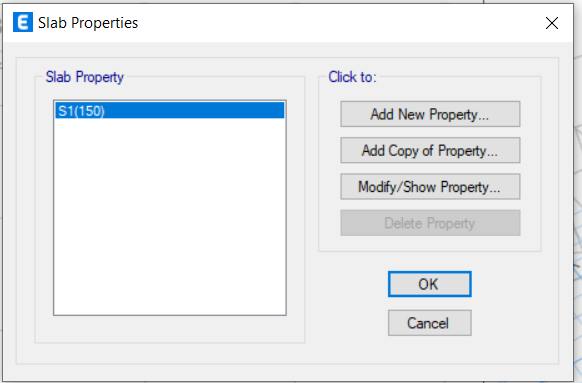Click the Slab Properties title bar text
Screen dimensions: 582x383
tap(88, 23)
